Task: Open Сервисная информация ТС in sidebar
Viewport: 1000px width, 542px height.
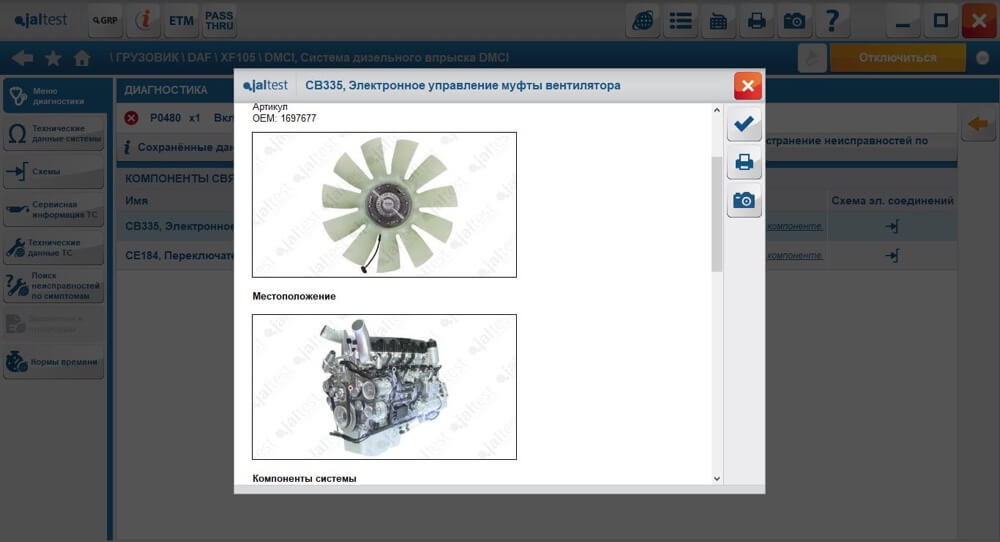Action: [54, 210]
